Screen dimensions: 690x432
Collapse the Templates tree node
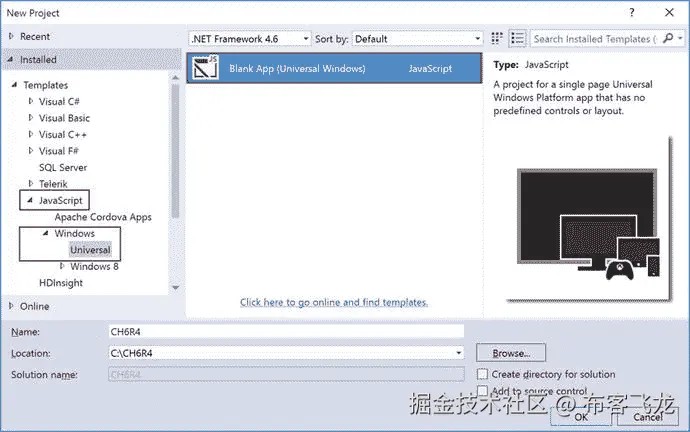coord(15,84)
